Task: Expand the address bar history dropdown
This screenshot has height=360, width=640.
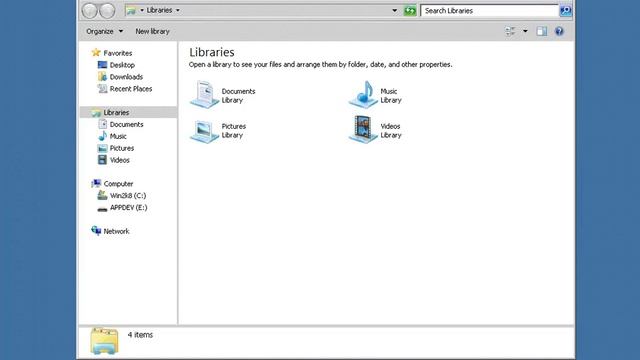Action: [x=395, y=11]
